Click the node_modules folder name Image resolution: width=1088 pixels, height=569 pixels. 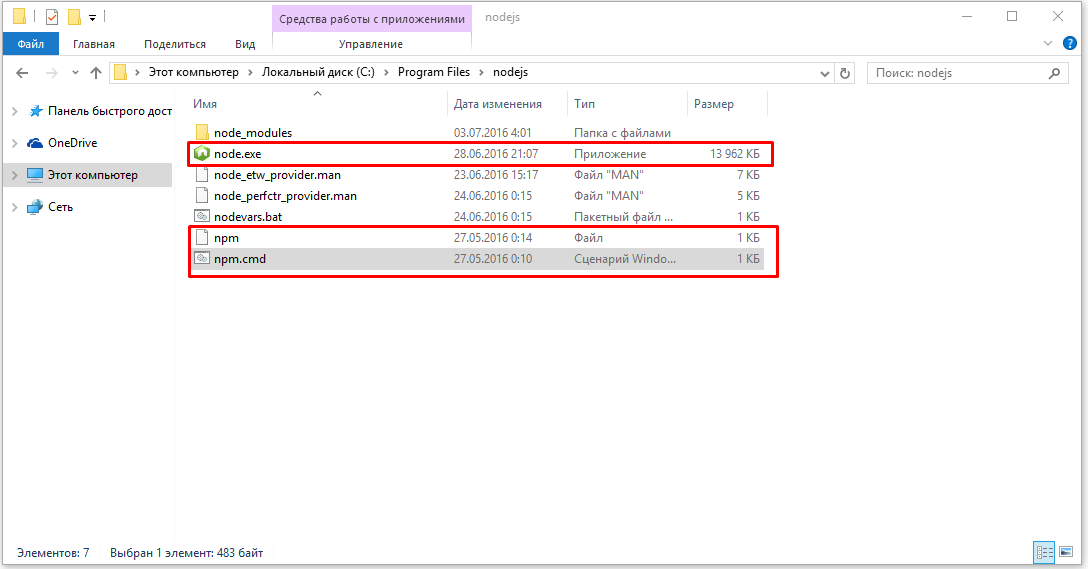click(253, 133)
